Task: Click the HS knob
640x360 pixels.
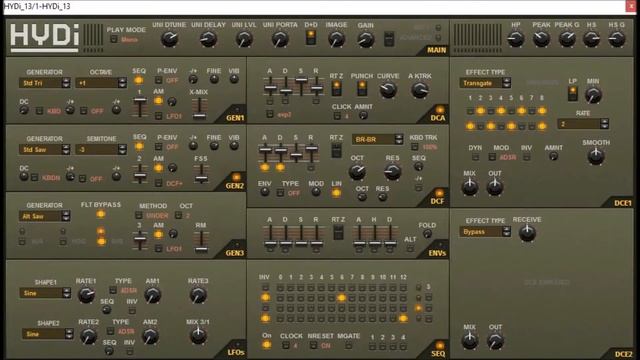Action: pyautogui.click(x=591, y=39)
